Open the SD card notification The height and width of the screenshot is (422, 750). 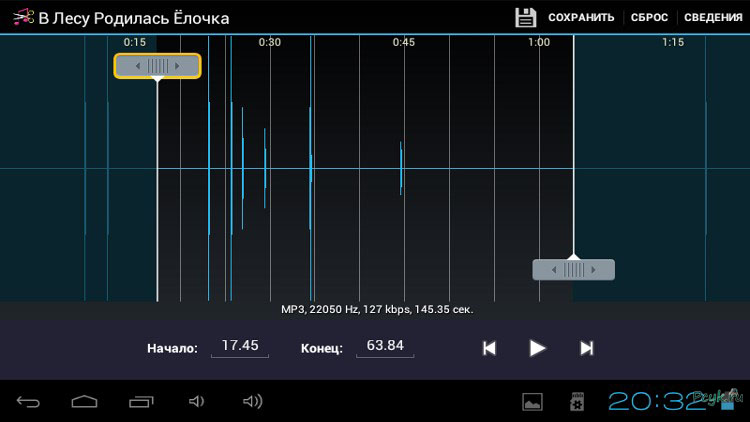[576, 402]
